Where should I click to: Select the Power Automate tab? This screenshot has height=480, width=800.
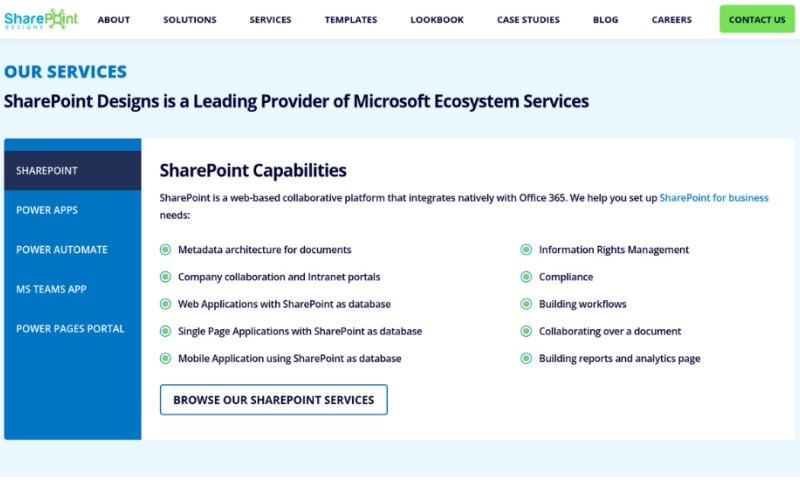(62, 249)
